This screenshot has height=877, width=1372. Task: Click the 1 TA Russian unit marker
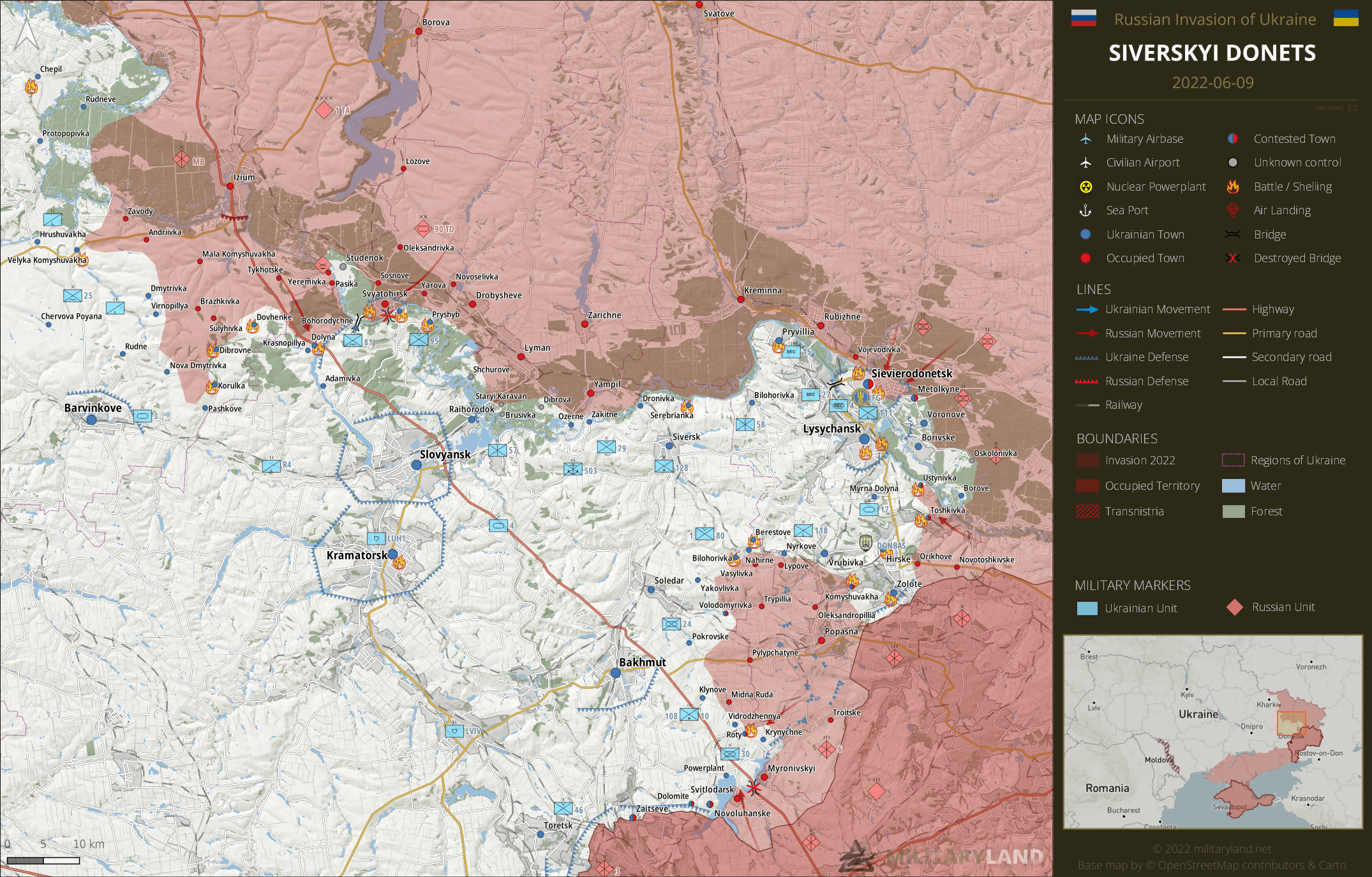coord(324,110)
